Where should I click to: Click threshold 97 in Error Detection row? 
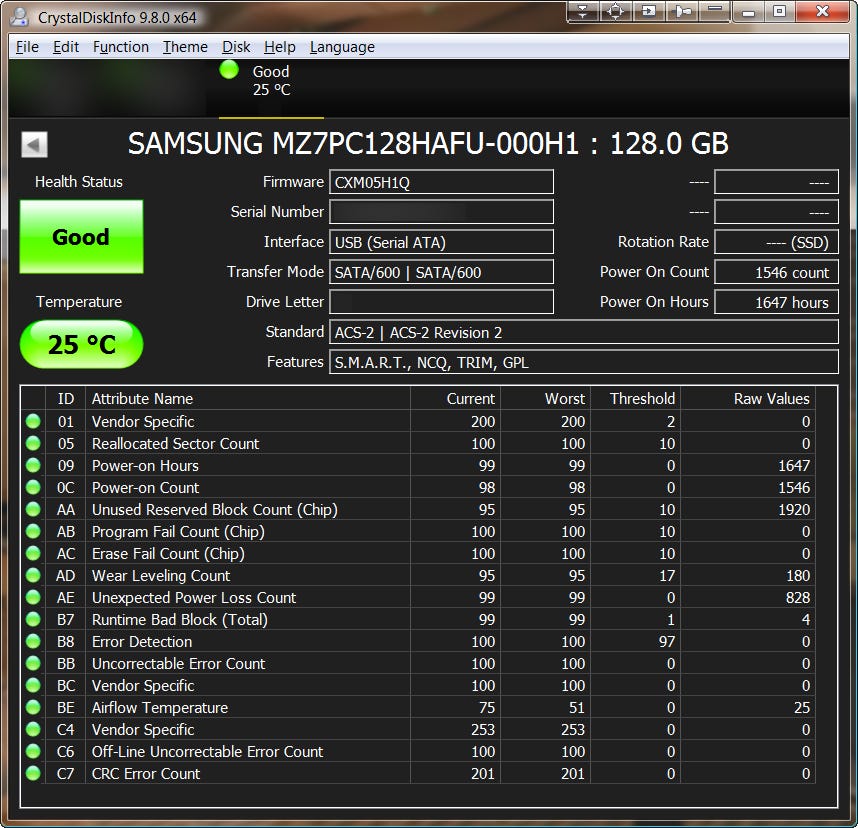click(666, 641)
